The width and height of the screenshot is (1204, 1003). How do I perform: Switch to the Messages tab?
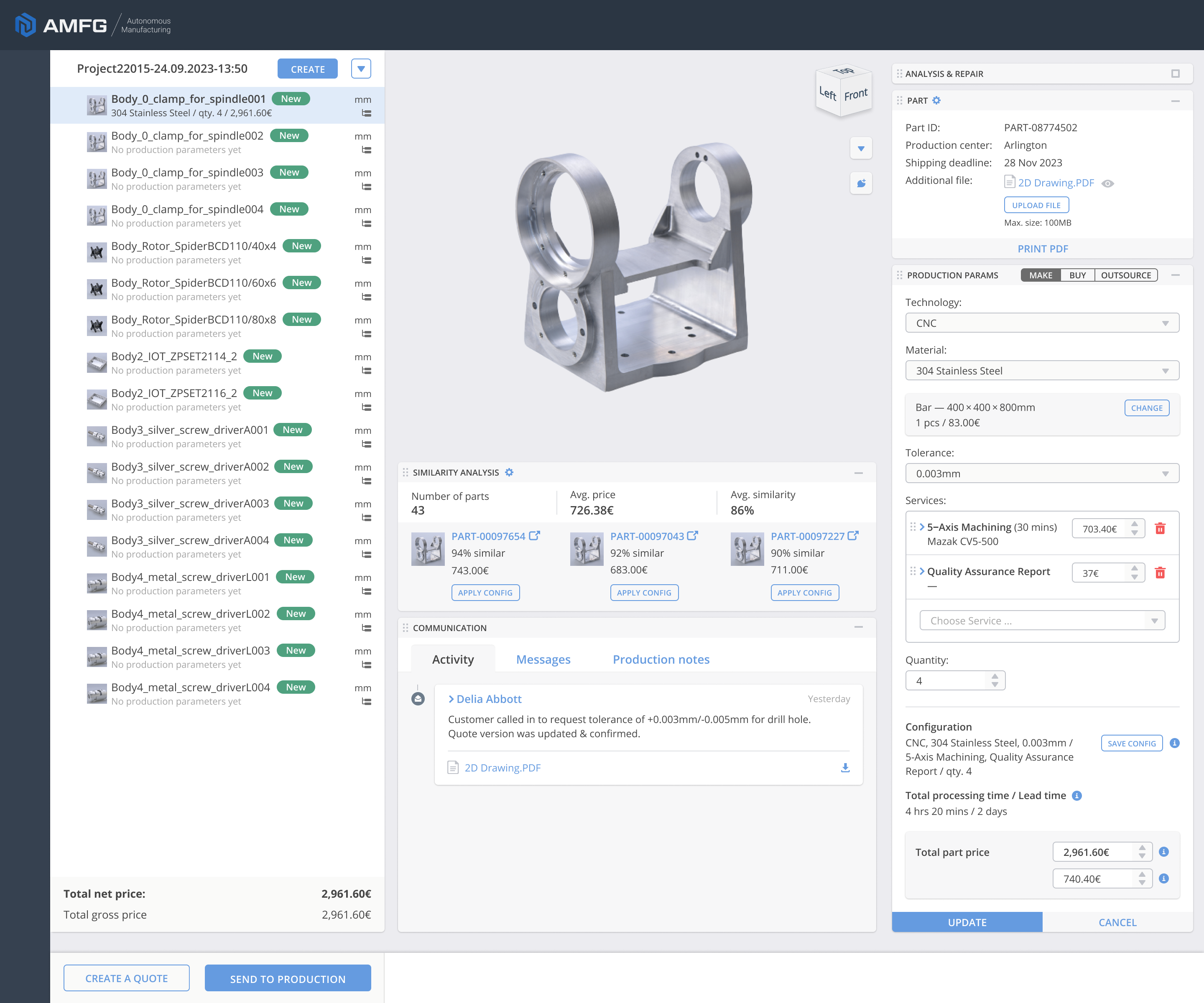point(543,659)
